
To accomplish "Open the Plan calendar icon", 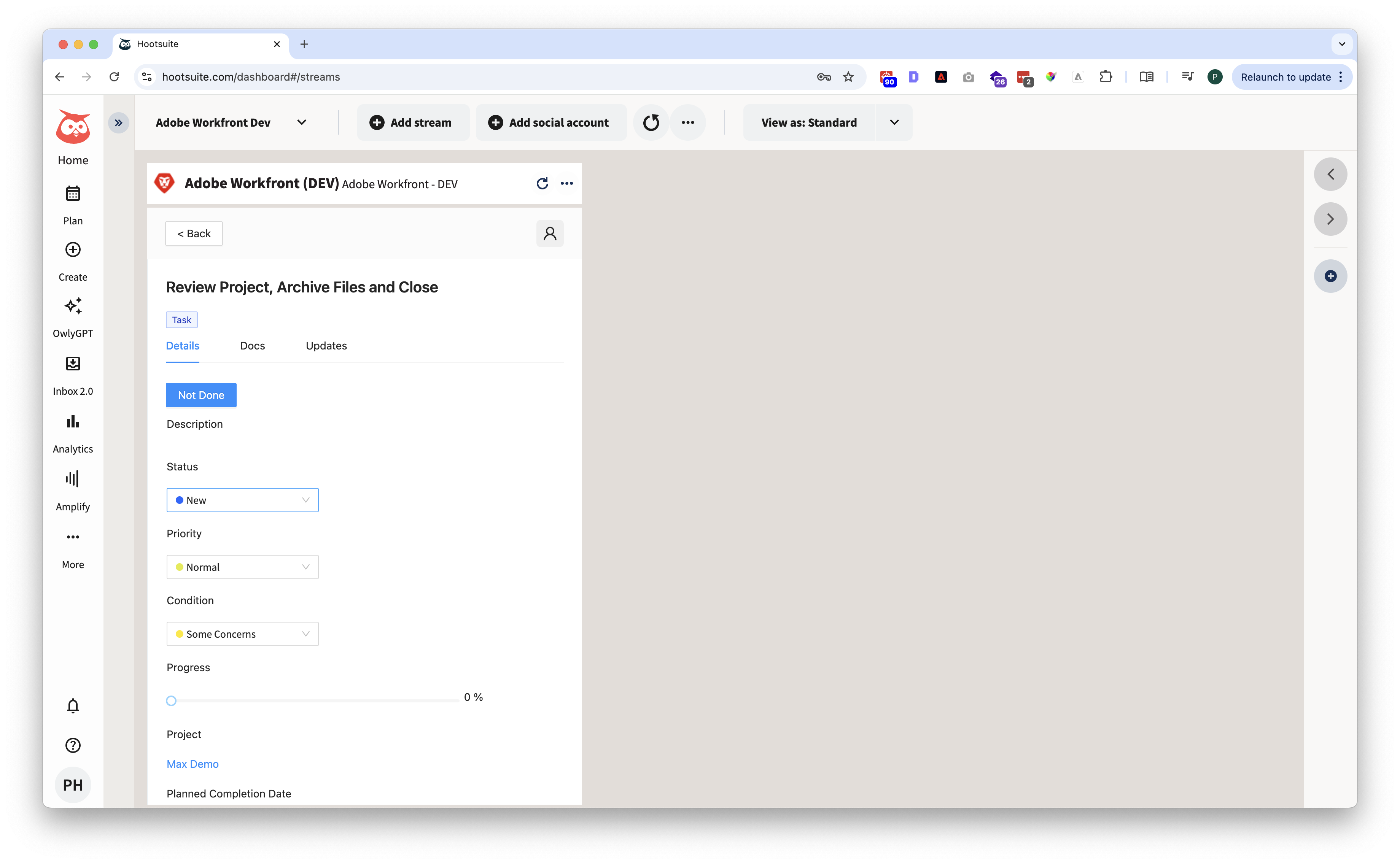I will (x=73, y=194).
